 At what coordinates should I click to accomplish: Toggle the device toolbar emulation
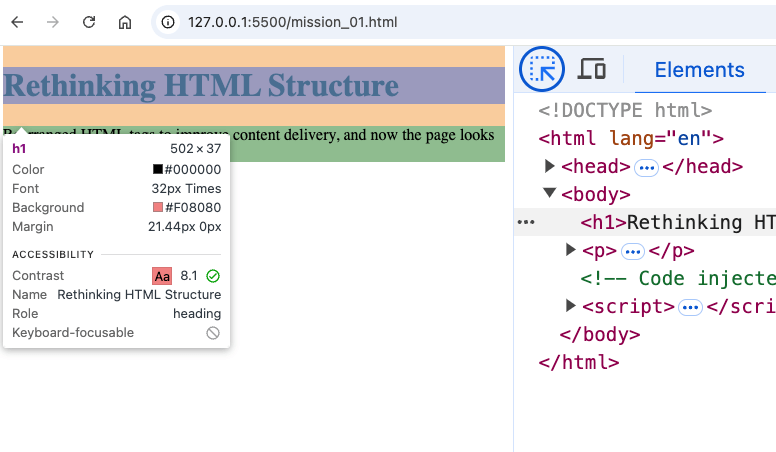[593, 69]
